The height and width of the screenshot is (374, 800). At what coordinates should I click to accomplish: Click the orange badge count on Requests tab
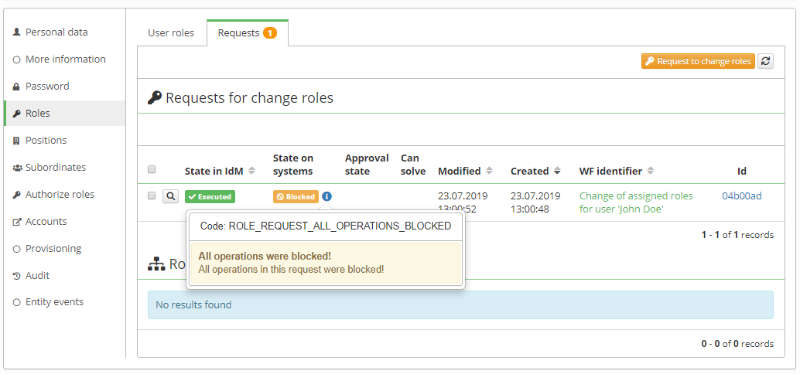click(270, 33)
